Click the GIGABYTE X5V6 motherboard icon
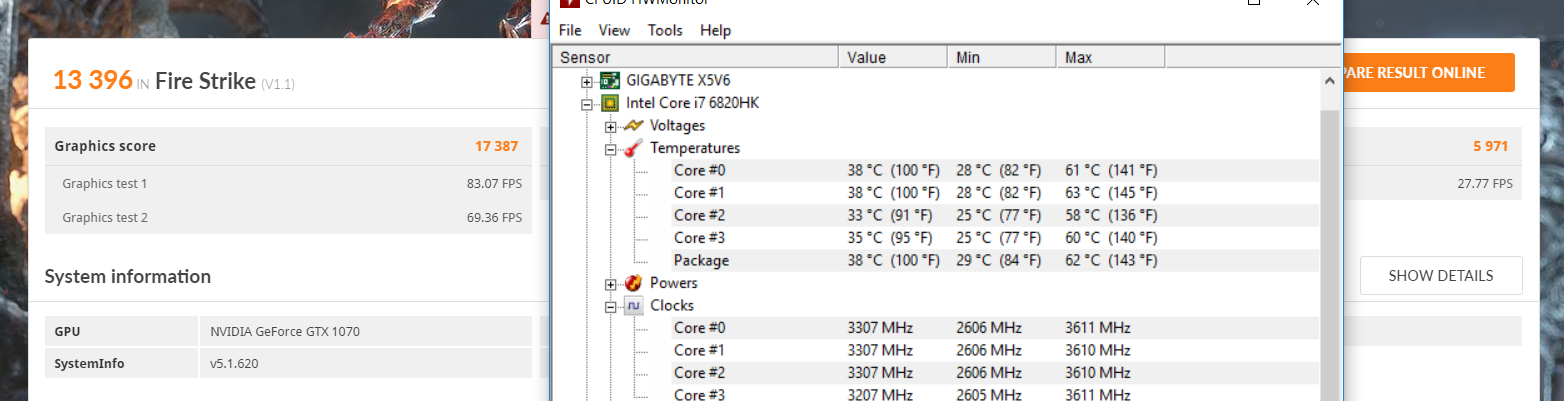Image resolution: width=1564 pixels, height=401 pixels. [x=609, y=80]
